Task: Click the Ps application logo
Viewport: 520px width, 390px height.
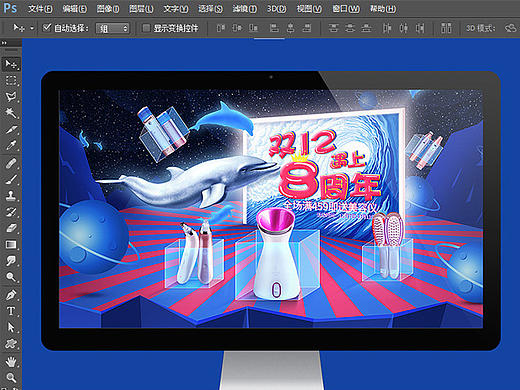Action: (x=10, y=8)
